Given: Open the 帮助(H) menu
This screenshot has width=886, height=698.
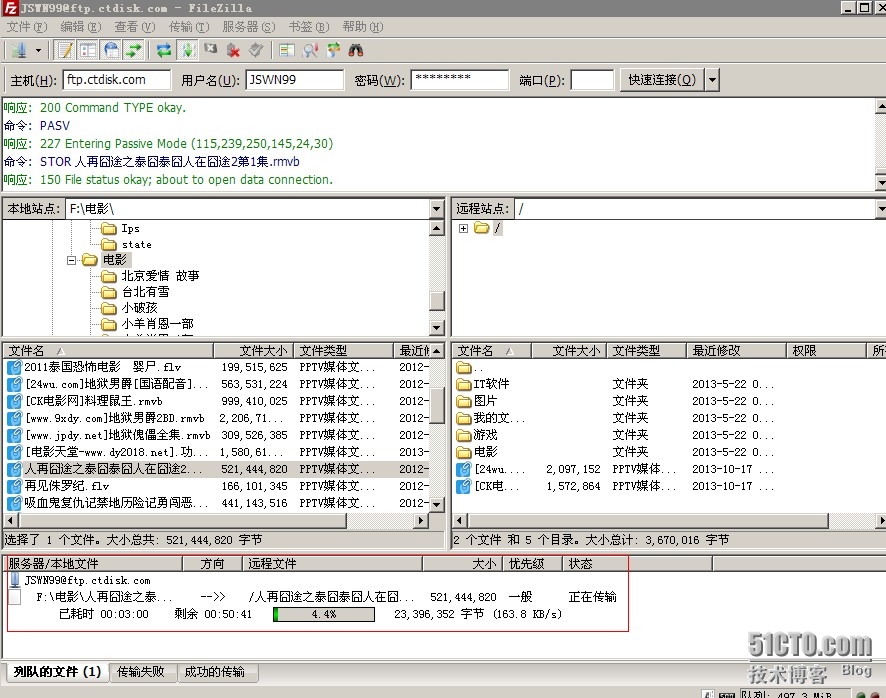Looking at the screenshot, I should click(363, 27).
